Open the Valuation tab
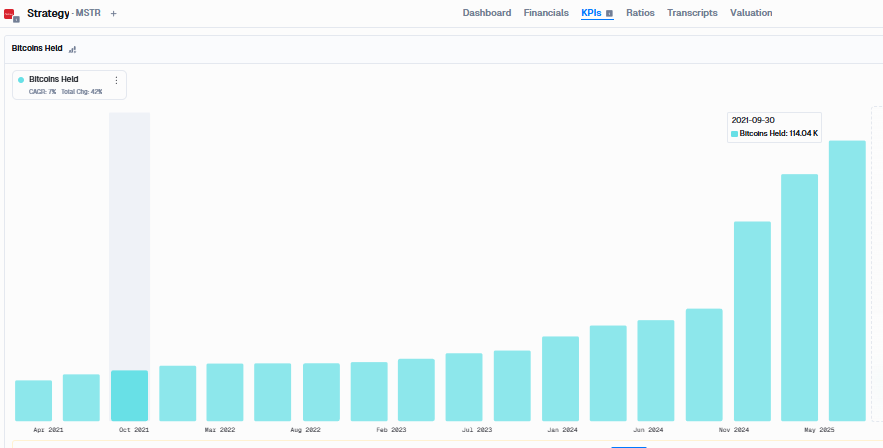 point(751,13)
